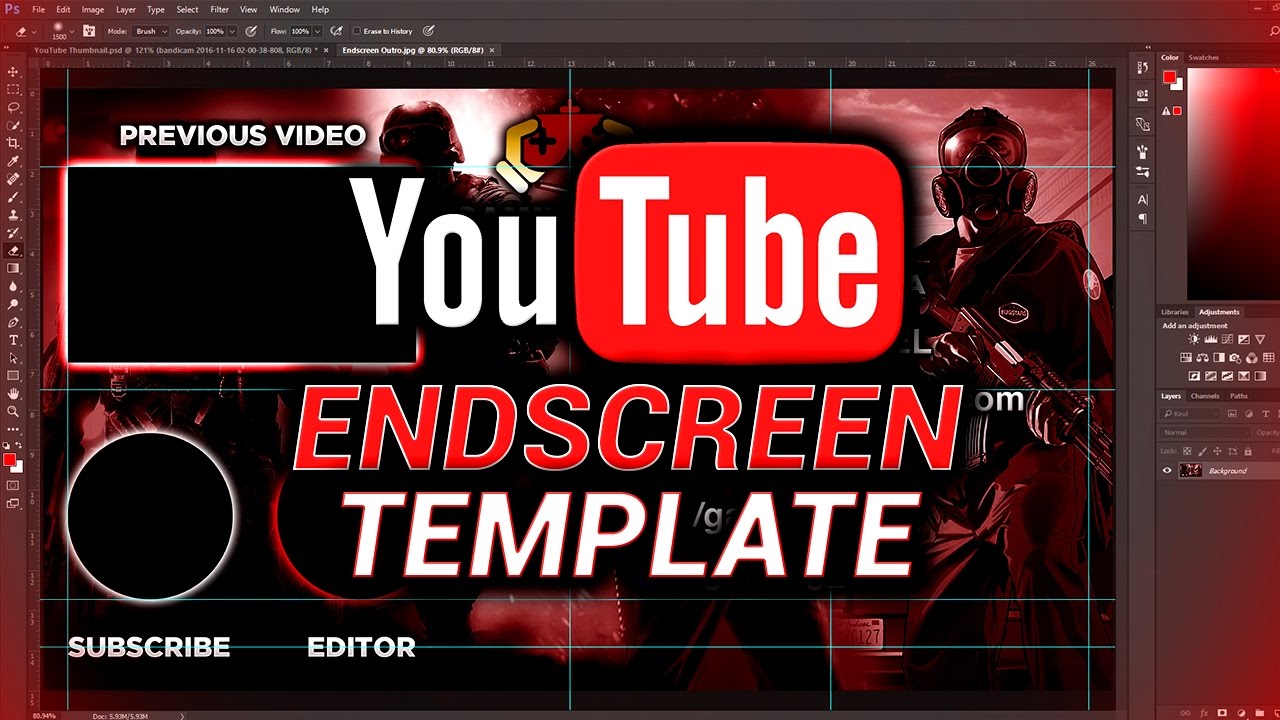
Task: Select the Zoom tool
Action: [13, 411]
